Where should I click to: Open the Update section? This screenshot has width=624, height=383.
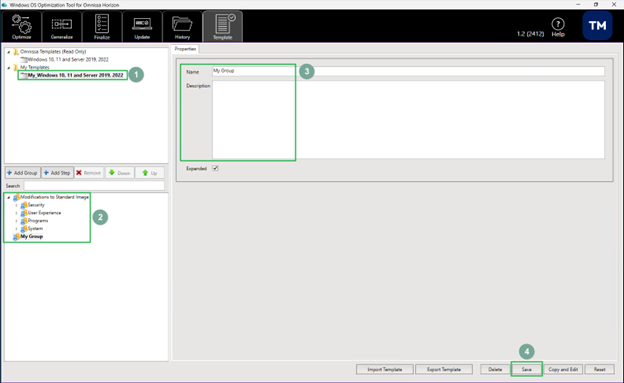point(142,26)
